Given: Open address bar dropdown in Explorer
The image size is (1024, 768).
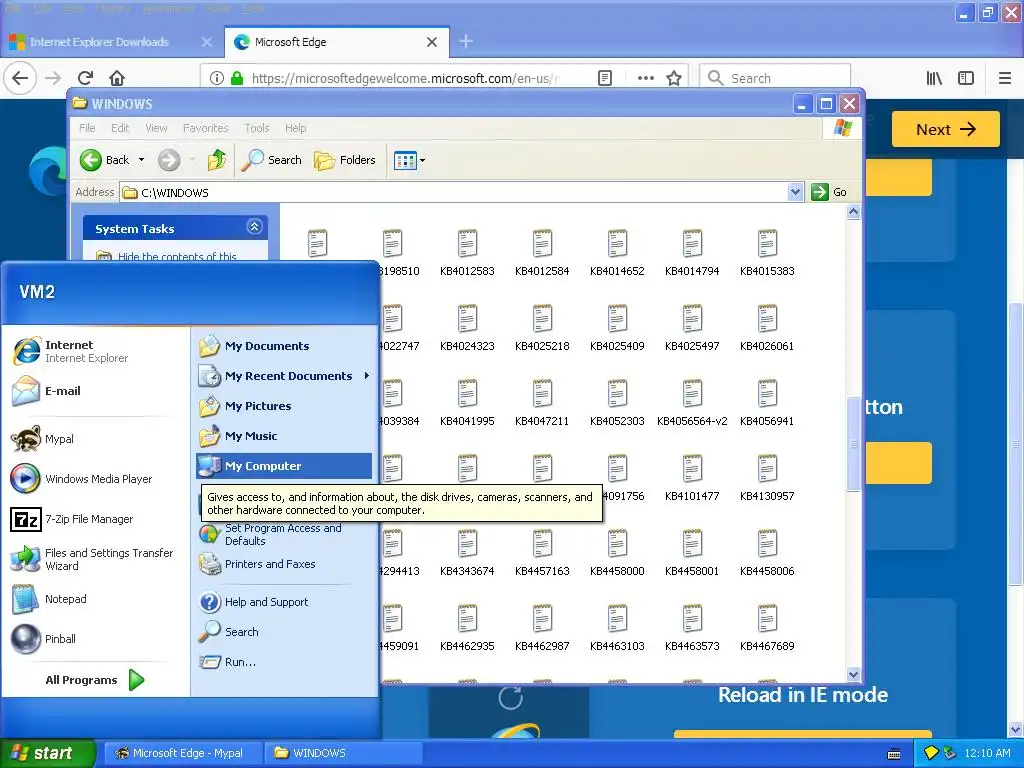Looking at the screenshot, I should [795, 192].
